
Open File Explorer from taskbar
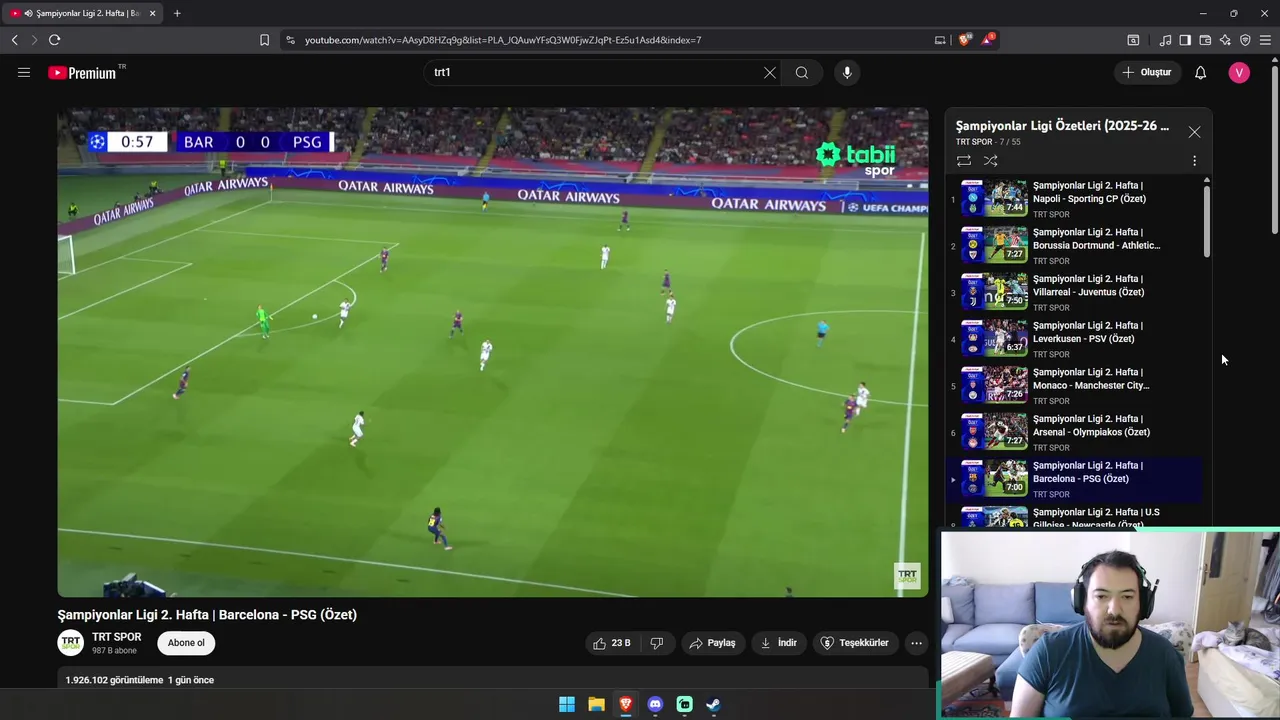point(596,705)
